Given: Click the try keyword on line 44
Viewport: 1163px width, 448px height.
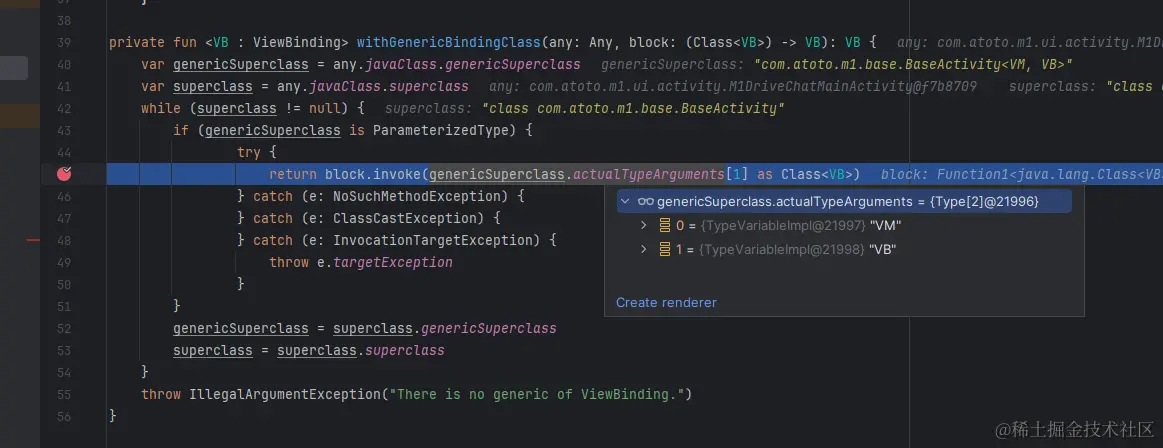Looking at the screenshot, I should [248, 152].
